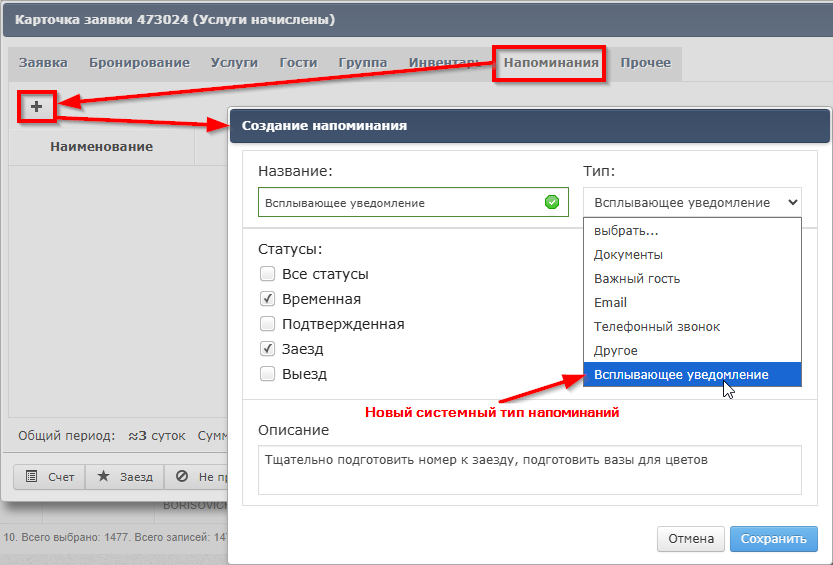Switch to the Напоминания tab
The image size is (833, 565).
(x=551, y=63)
